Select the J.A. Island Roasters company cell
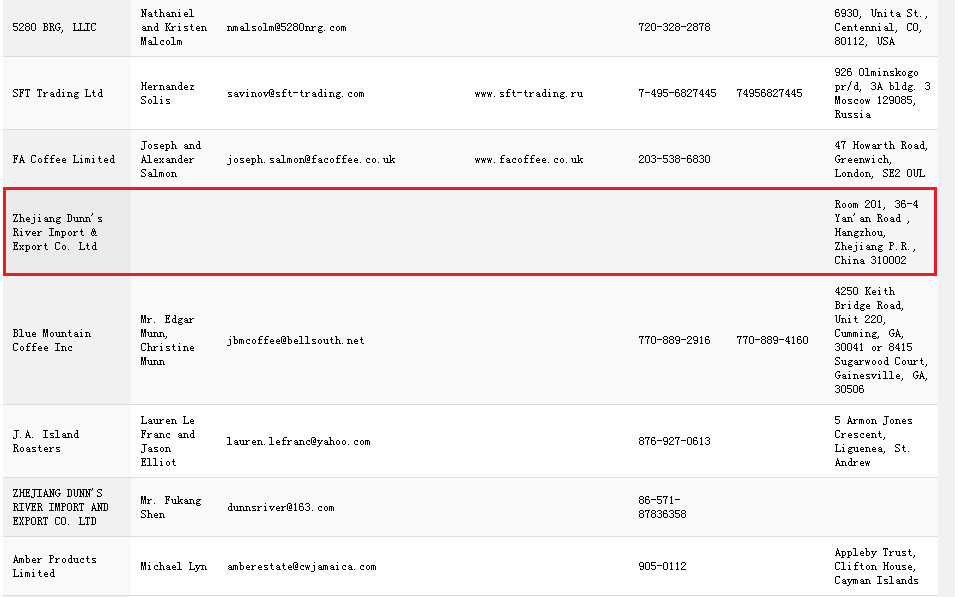The height and width of the screenshot is (597, 958). tap(45, 442)
